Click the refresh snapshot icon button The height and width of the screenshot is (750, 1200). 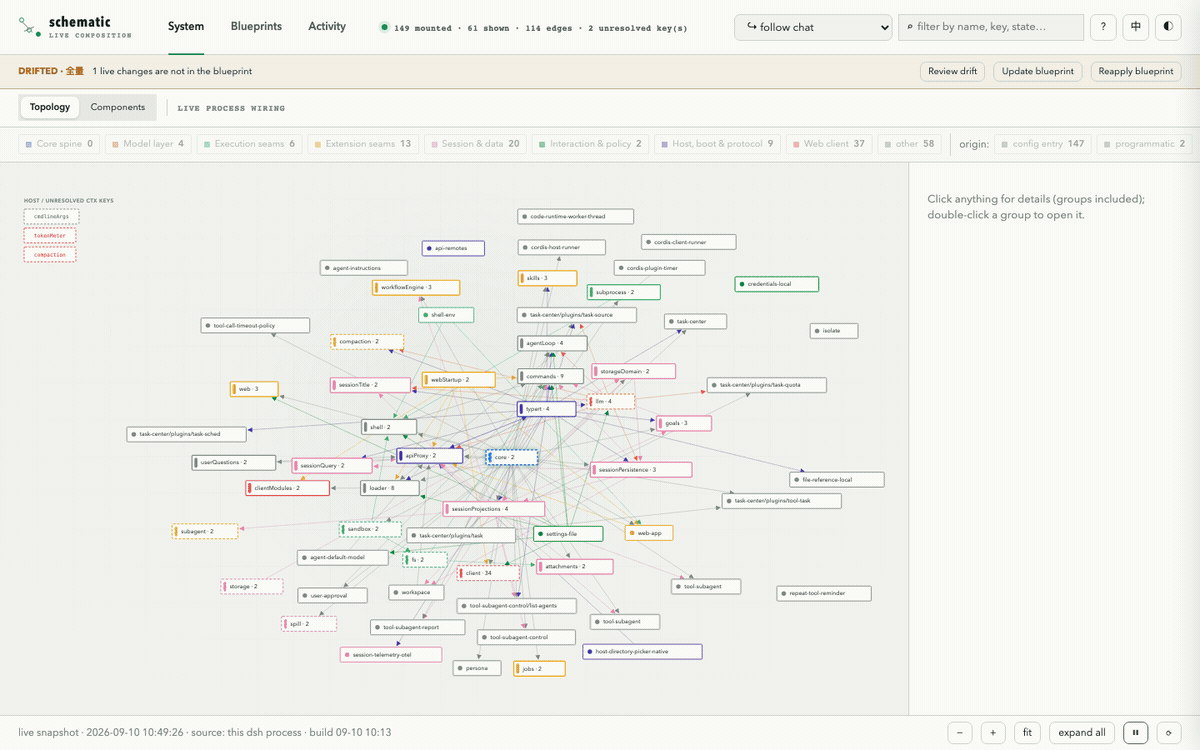(x=1167, y=733)
